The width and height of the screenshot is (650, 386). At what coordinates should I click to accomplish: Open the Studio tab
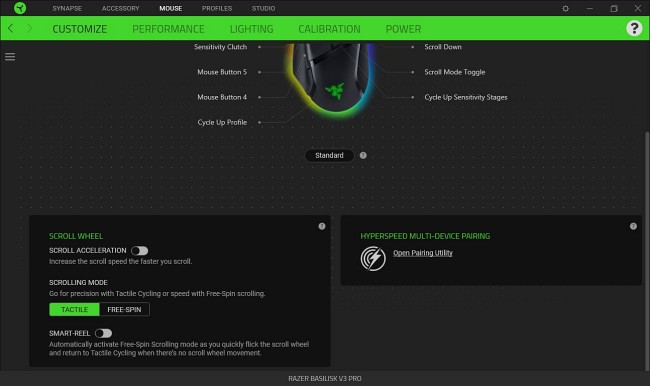coord(263,8)
